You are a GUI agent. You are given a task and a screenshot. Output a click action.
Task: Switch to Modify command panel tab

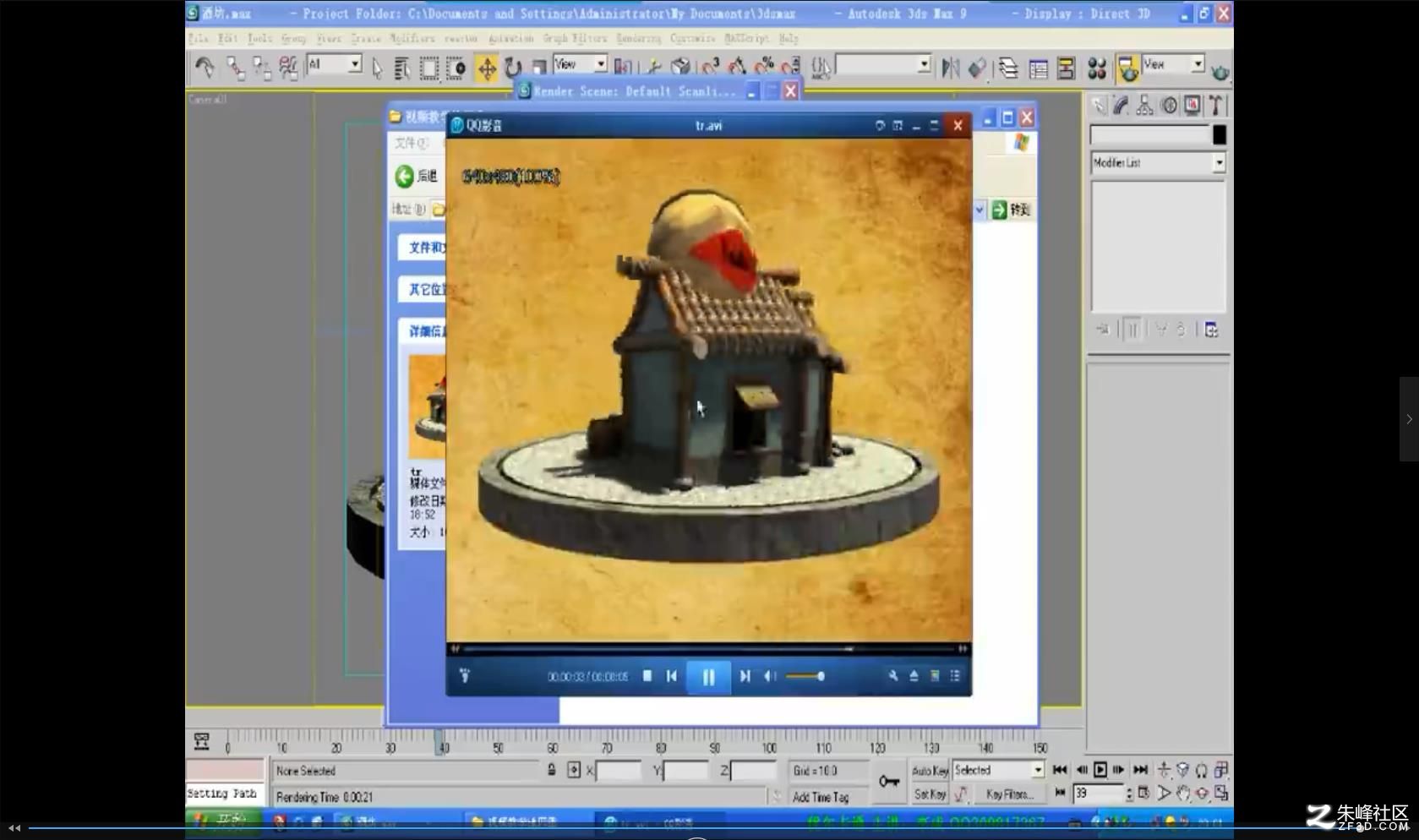tap(1122, 106)
